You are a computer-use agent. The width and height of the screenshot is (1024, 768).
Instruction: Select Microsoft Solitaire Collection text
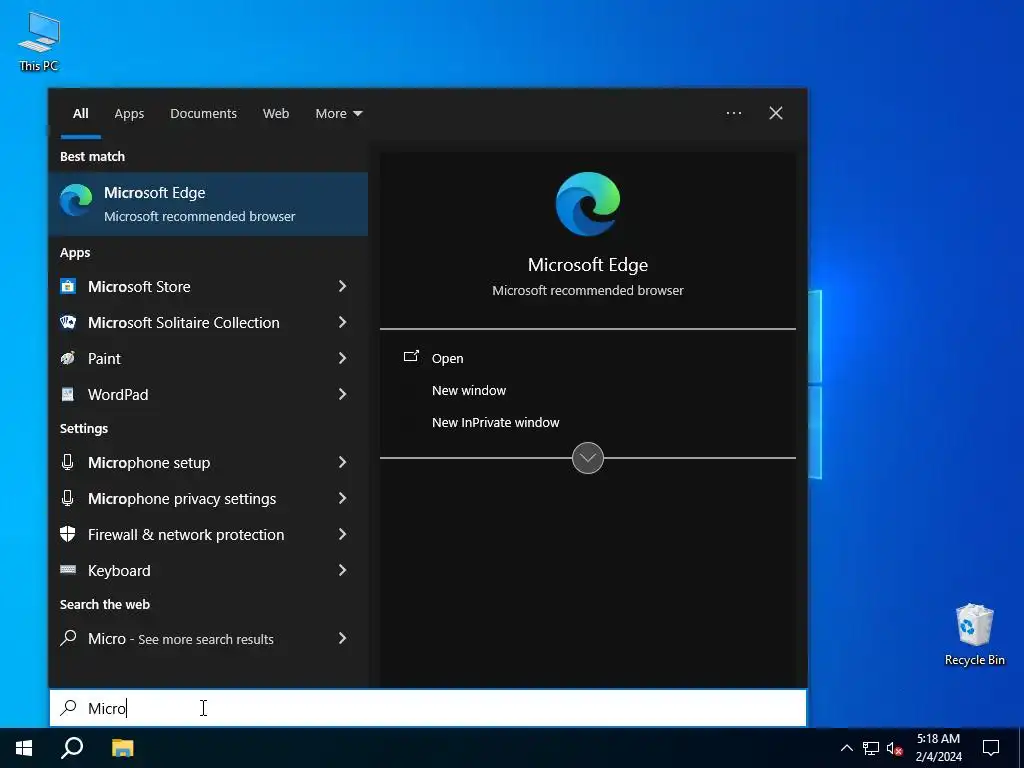[184, 323]
